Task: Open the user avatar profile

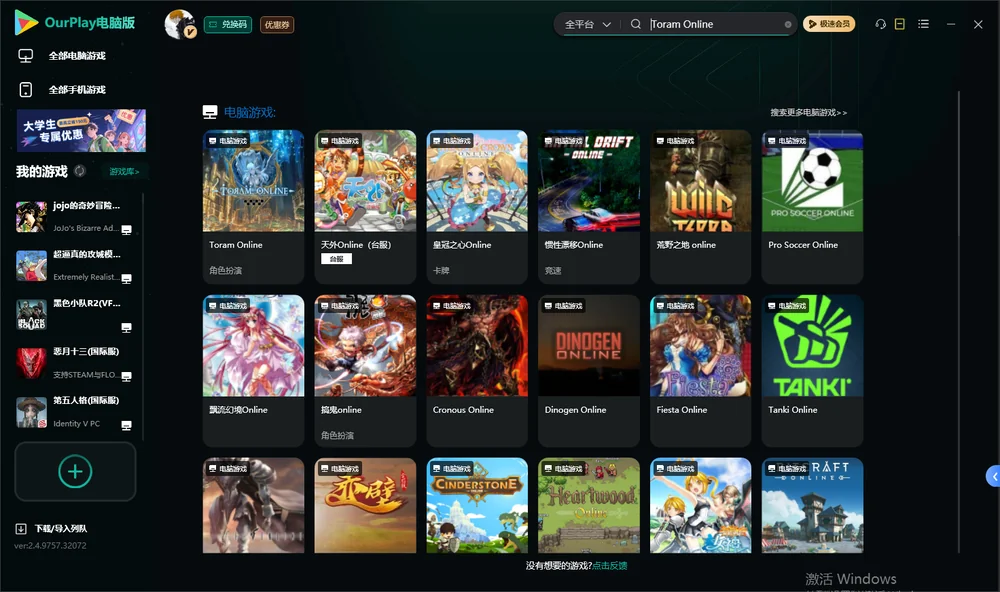Action: click(180, 24)
